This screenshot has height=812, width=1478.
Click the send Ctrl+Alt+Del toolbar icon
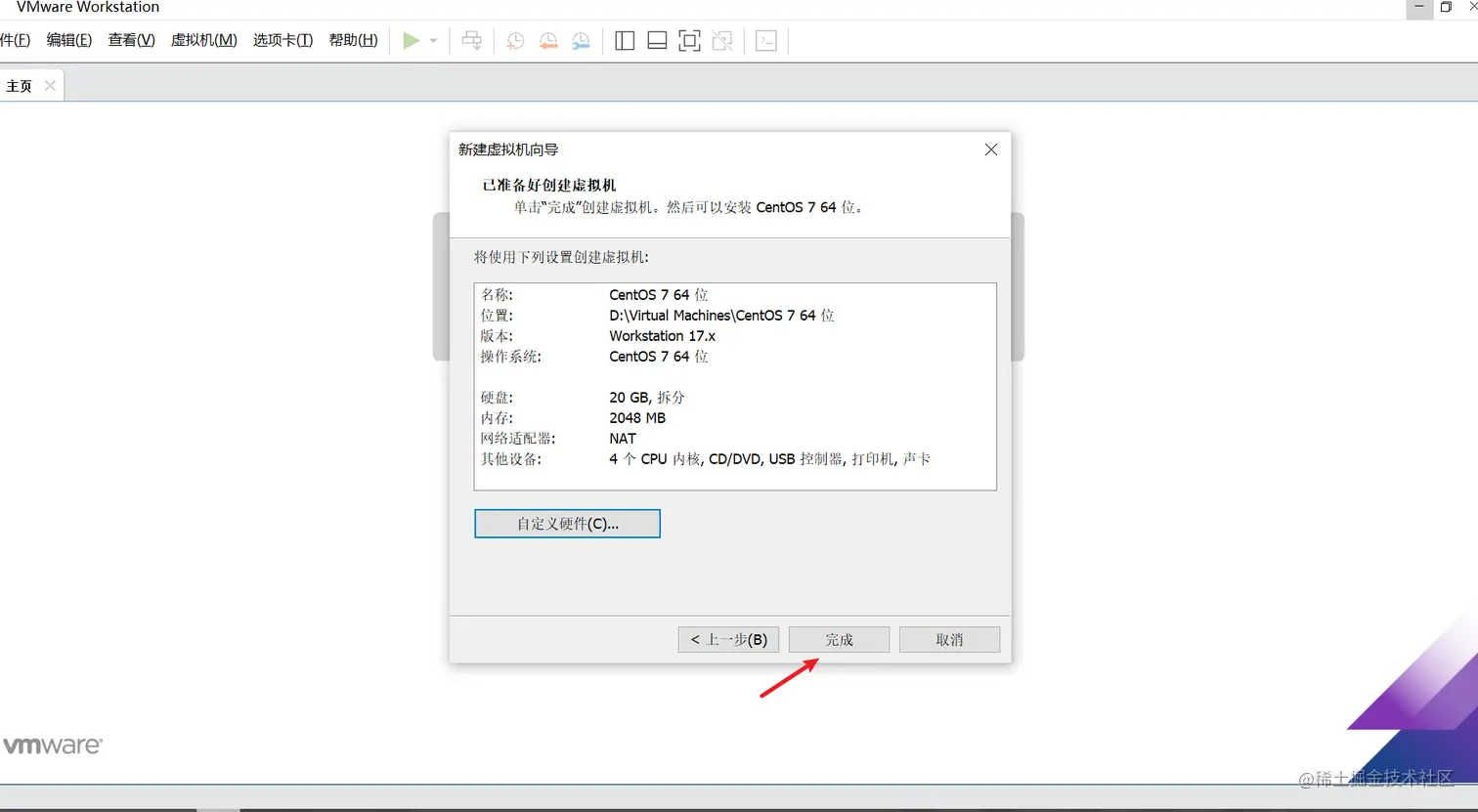coord(472,40)
